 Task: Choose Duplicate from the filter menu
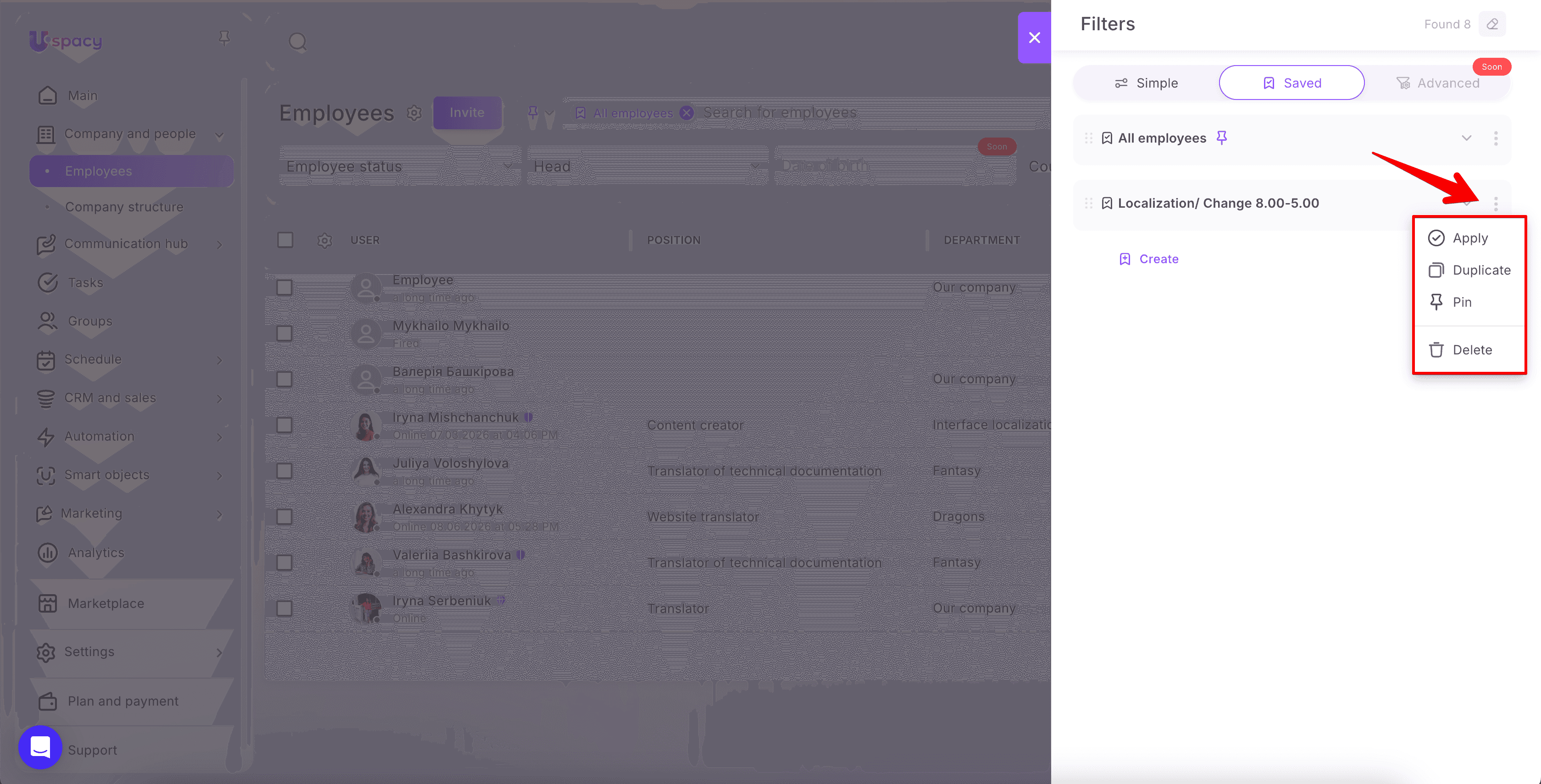click(x=1469, y=271)
